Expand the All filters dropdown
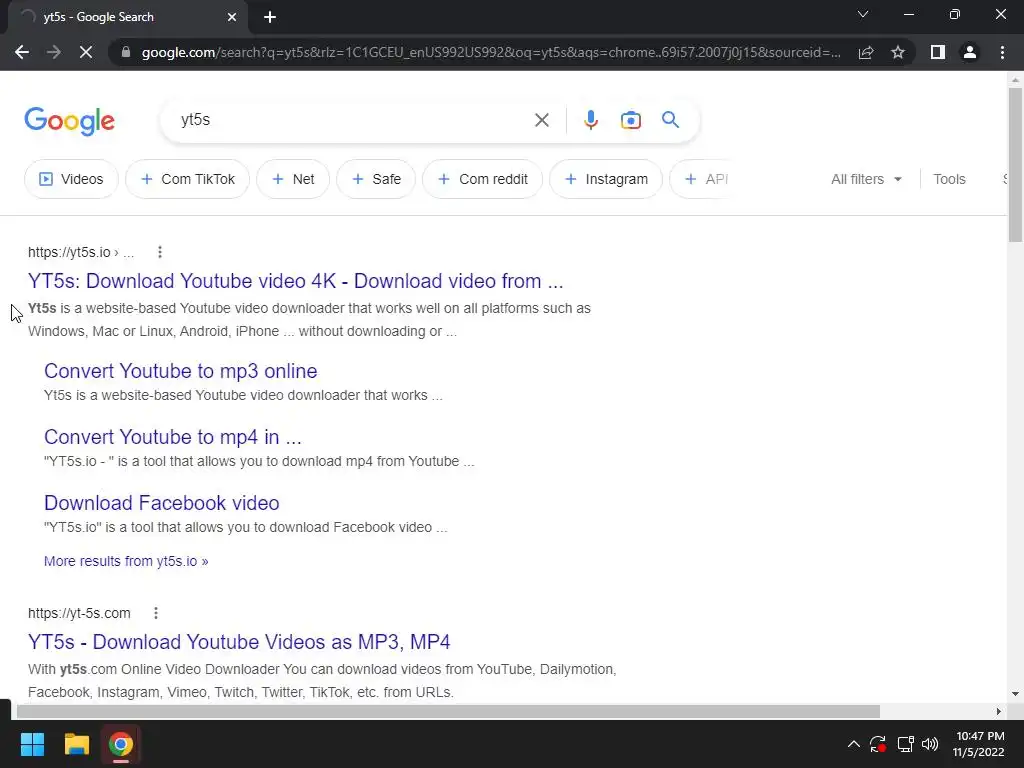The height and width of the screenshot is (768, 1024). [867, 179]
